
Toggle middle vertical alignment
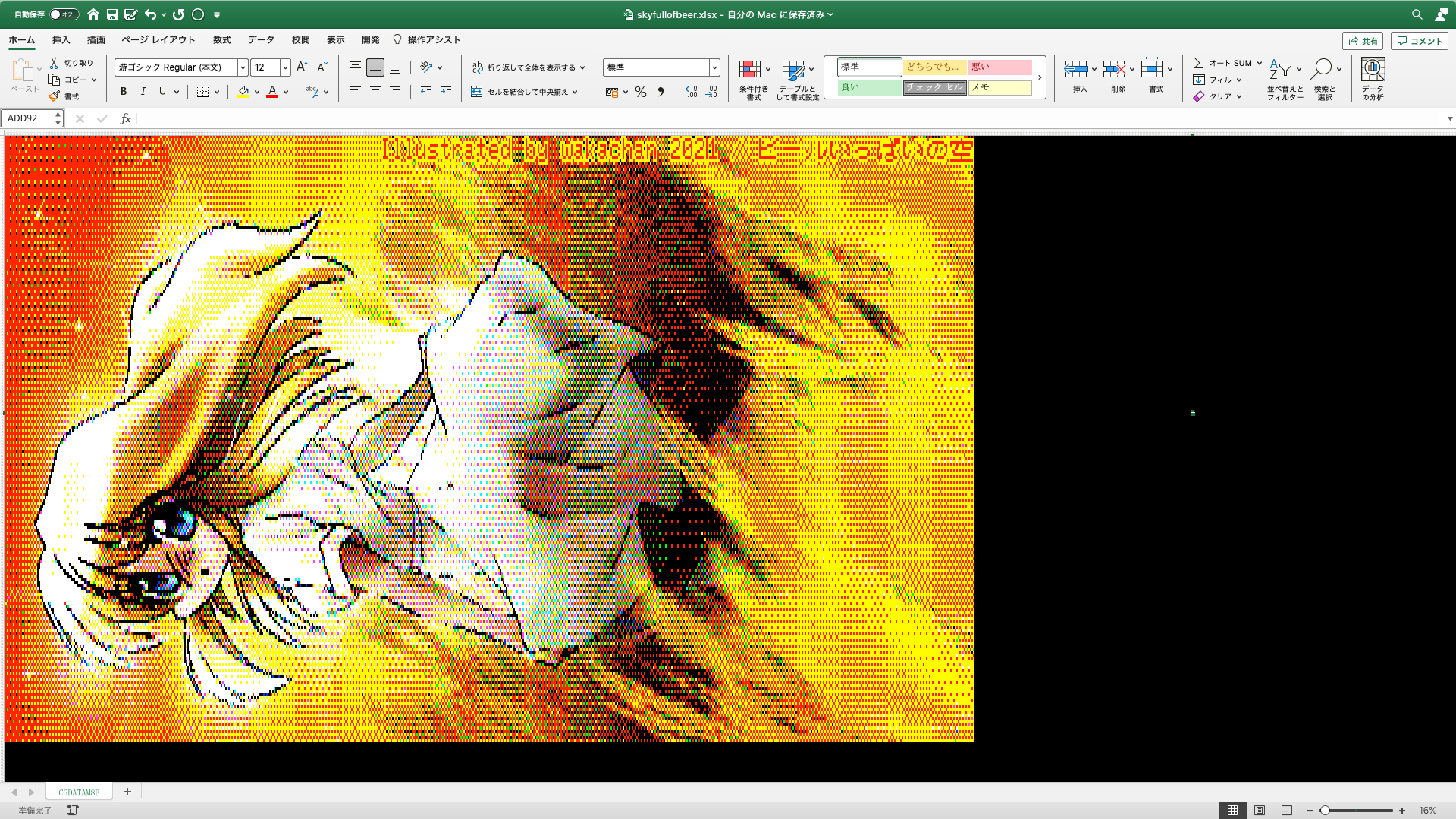tap(375, 67)
